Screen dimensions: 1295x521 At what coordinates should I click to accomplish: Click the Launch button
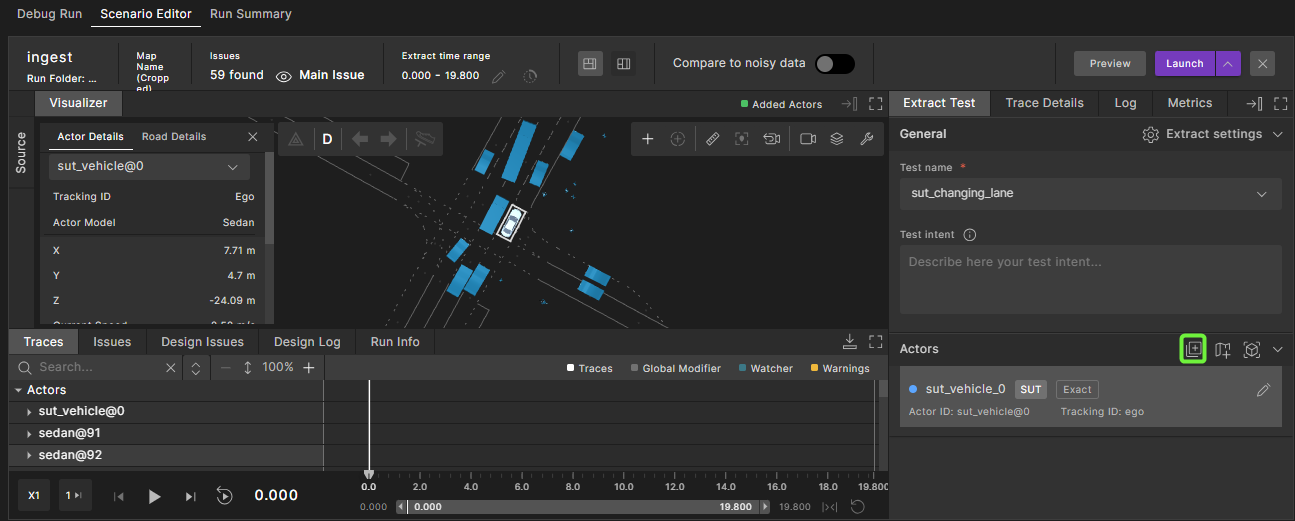pyautogui.click(x=1184, y=63)
